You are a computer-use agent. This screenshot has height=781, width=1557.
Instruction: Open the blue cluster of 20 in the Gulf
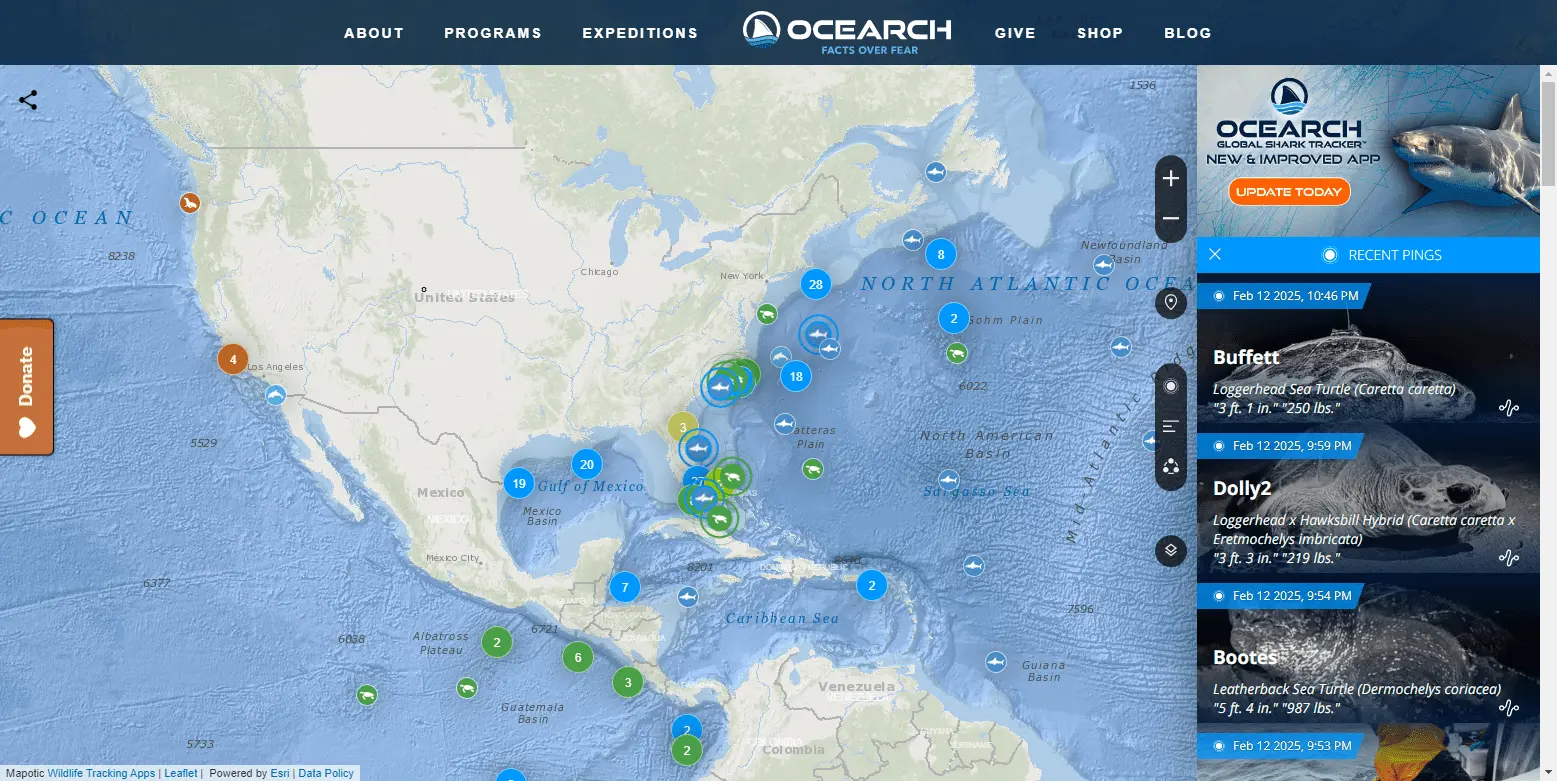click(x=587, y=464)
